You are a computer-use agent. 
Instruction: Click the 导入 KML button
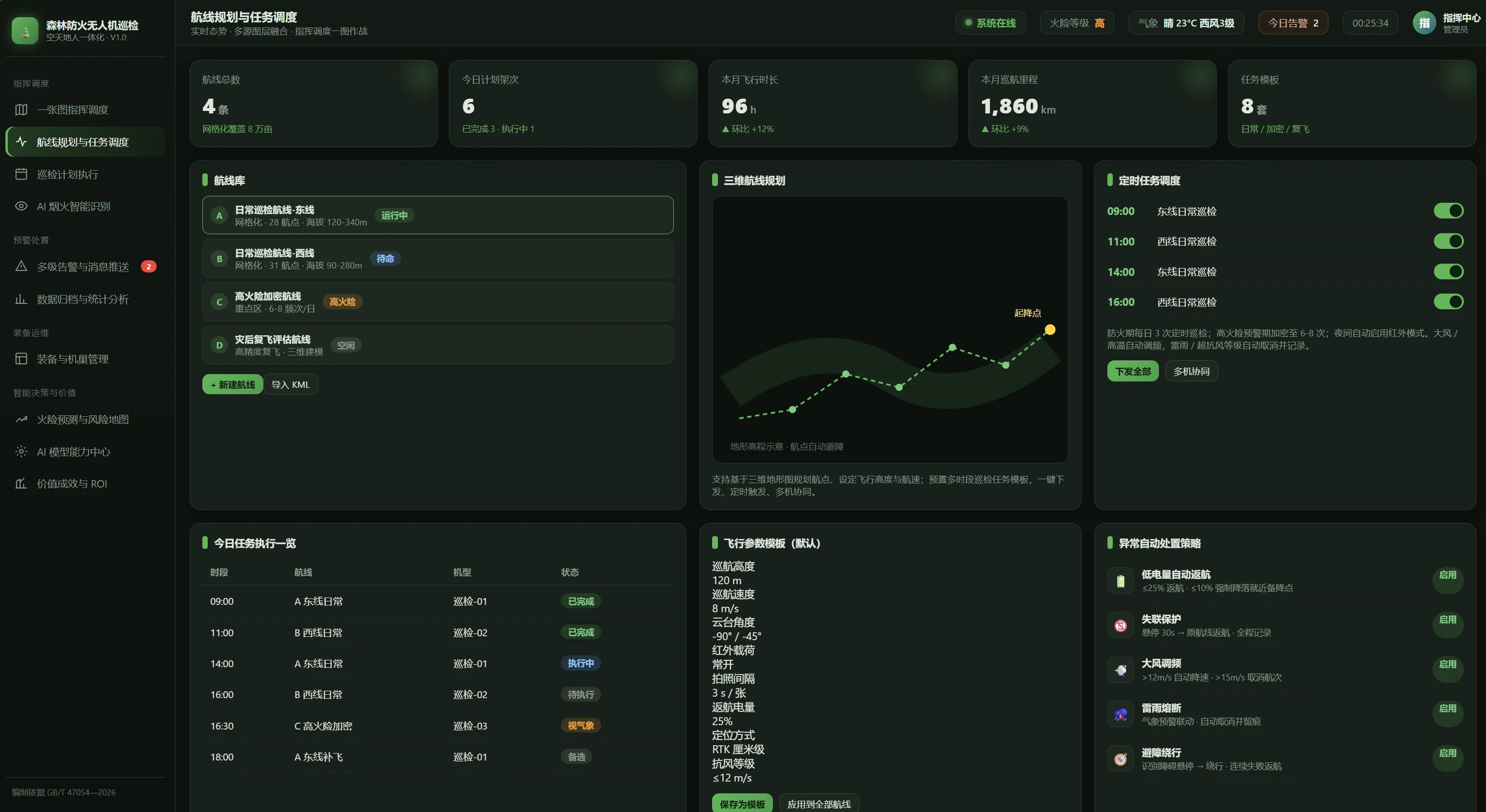click(x=291, y=385)
